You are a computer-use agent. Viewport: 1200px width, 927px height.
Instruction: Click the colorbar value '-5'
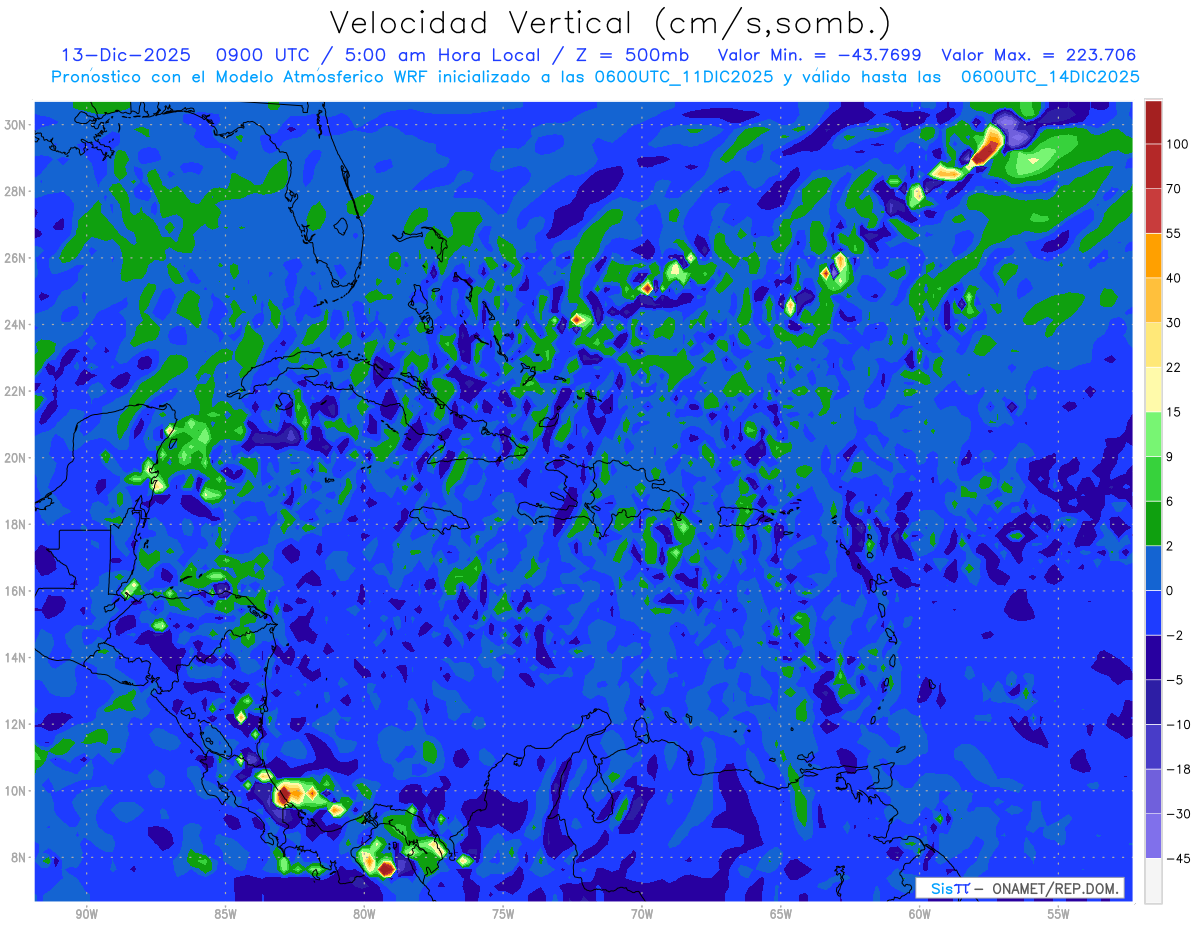(1174, 680)
